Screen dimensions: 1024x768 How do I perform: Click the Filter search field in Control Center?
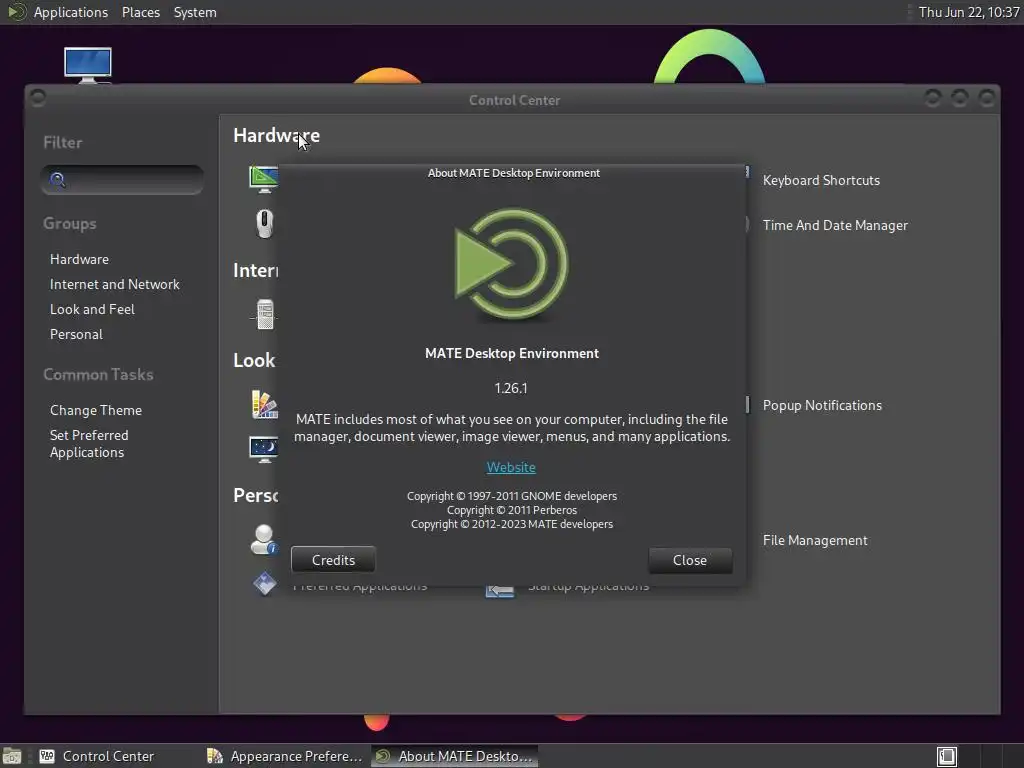[122, 180]
